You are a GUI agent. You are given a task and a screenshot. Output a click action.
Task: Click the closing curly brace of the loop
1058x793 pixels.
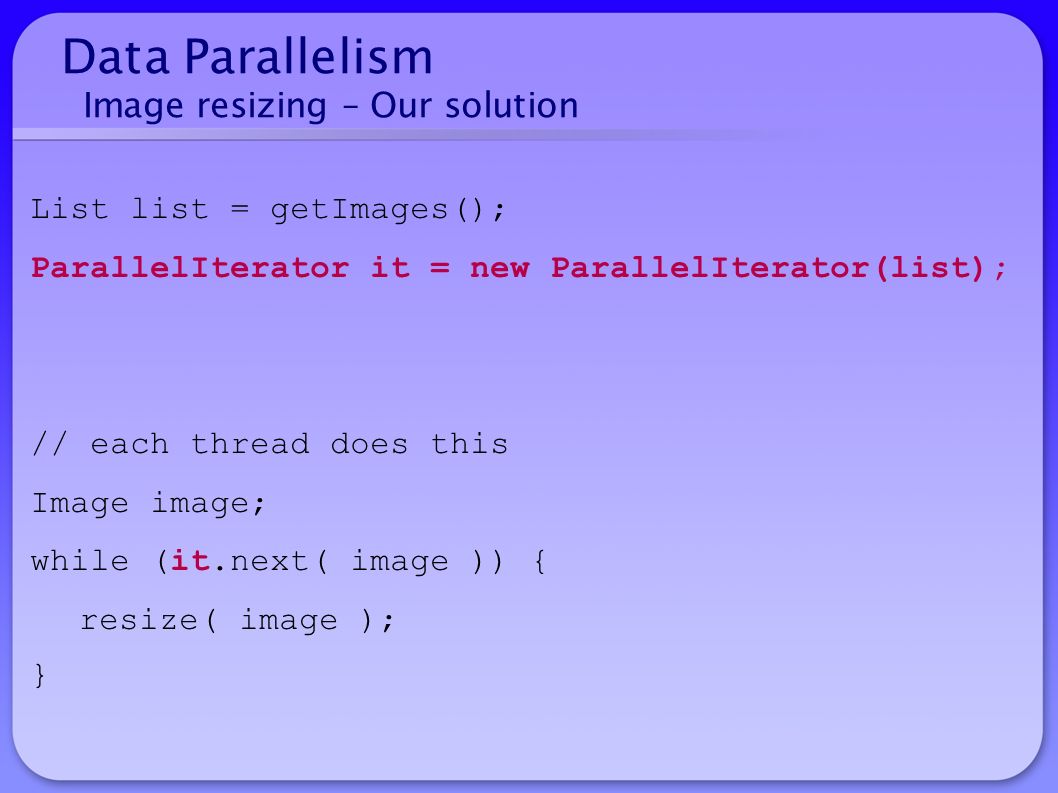pos(39,675)
